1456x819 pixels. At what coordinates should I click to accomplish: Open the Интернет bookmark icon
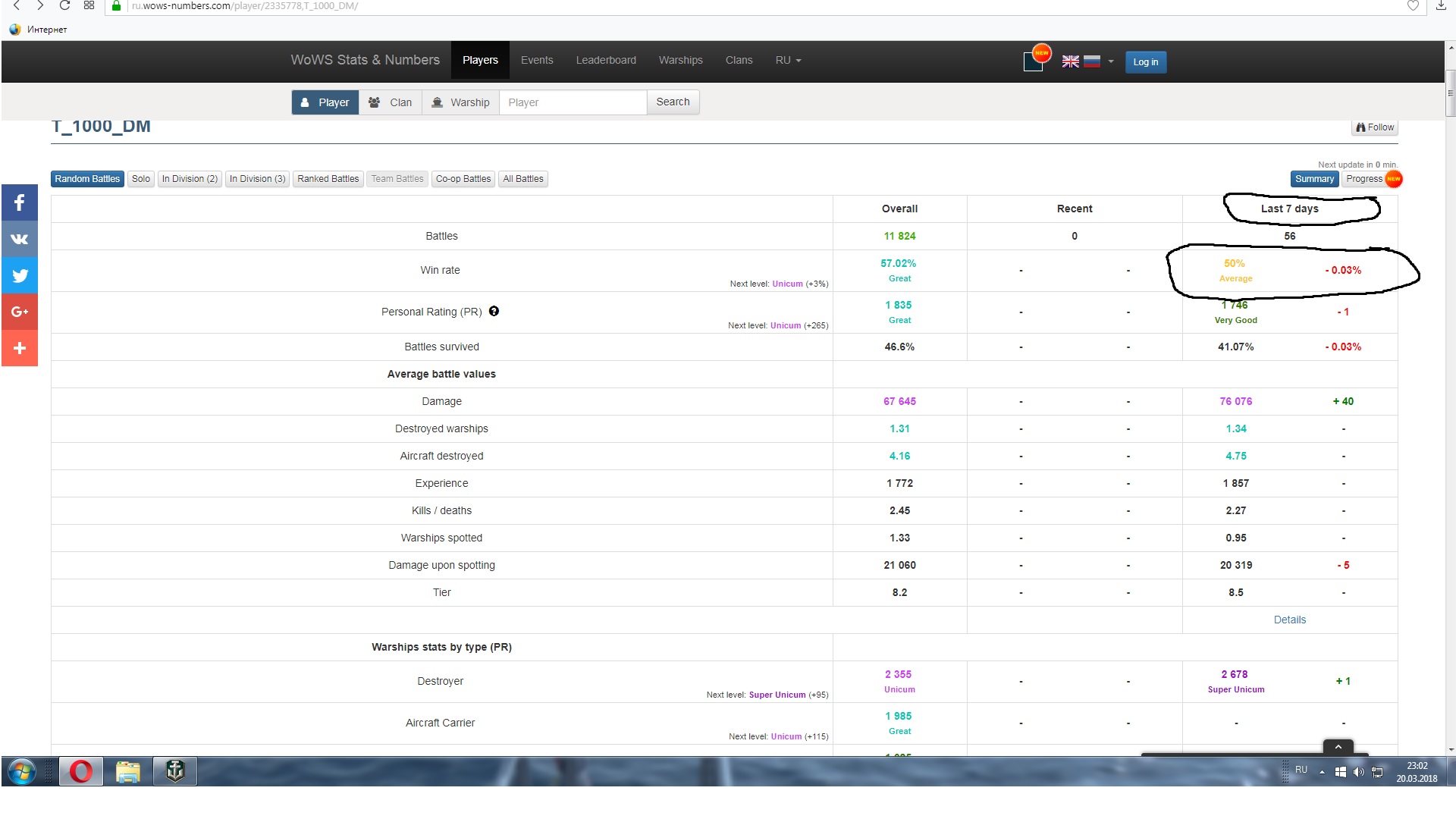tap(15, 30)
